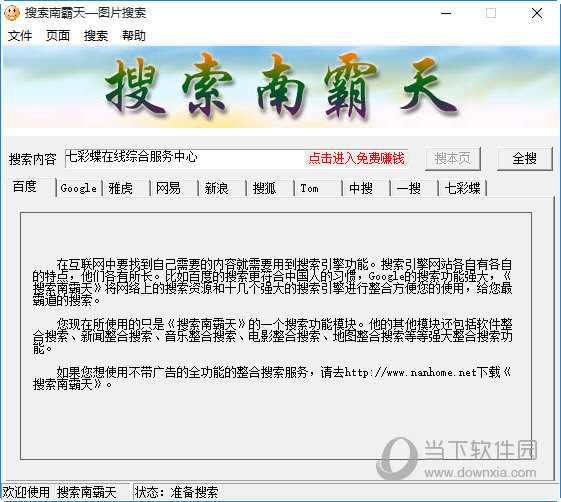Minimize the 搜索南霸天 window
Viewport: 561px width, 502px height.
[446, 14]
